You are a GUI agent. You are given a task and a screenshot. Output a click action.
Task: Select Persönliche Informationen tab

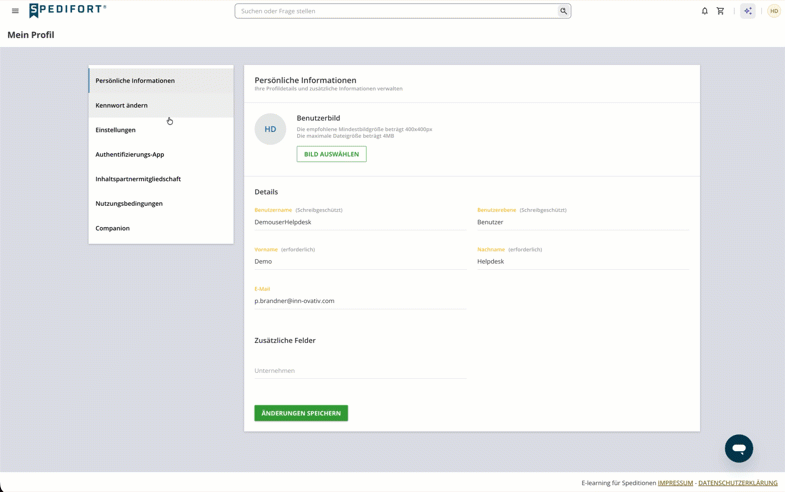pos(161,81)
